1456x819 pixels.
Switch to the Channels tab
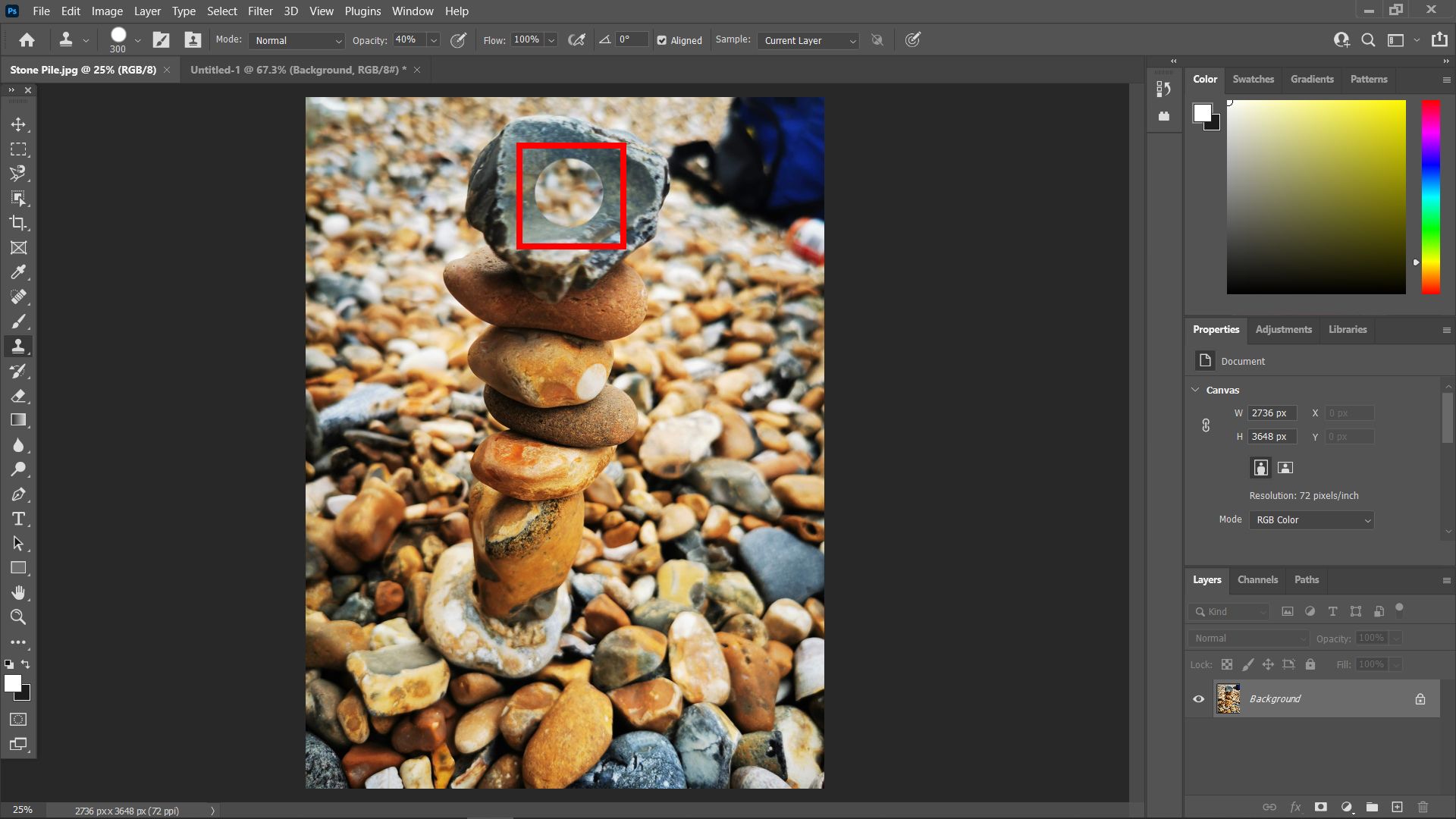click(x=1258, y=579)
